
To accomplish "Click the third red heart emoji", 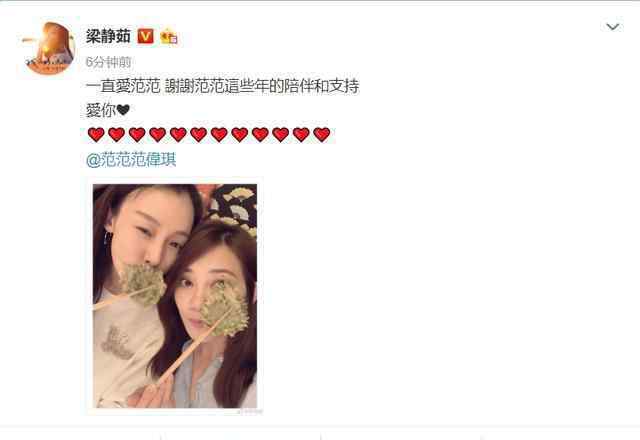I will 137,134.
